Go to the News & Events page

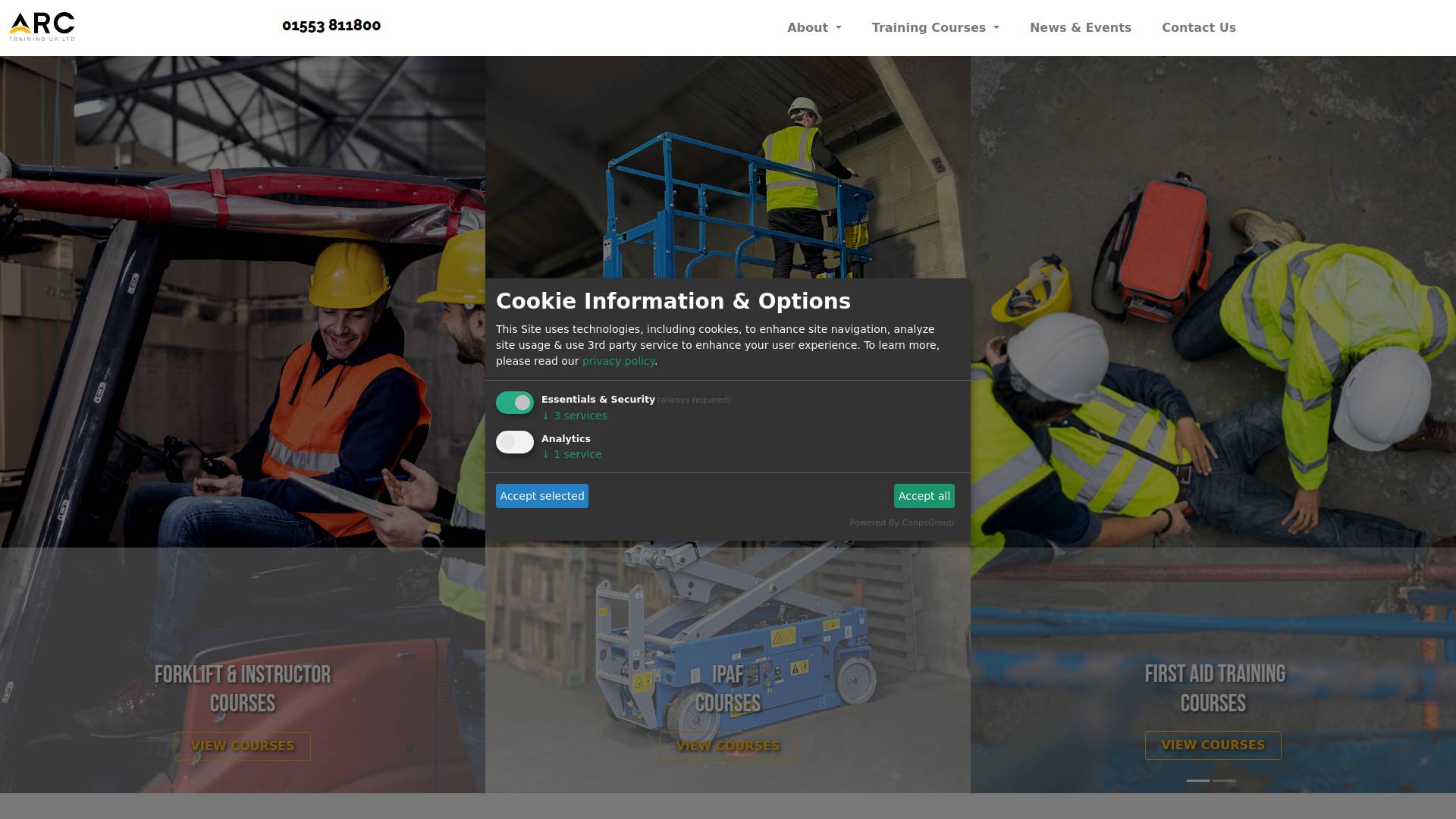[x=1080, y=27]
